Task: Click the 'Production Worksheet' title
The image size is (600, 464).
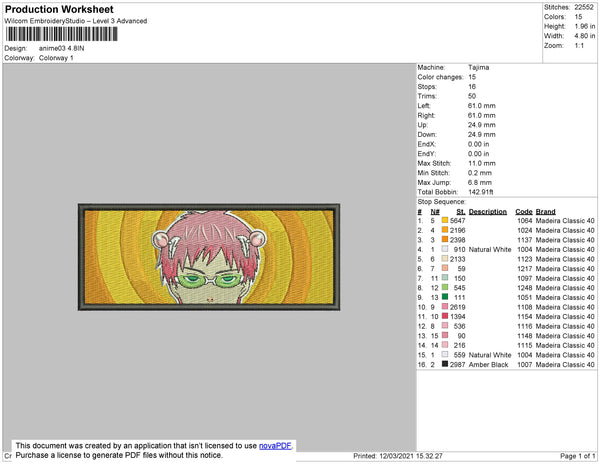Action: click(x=59, y=9)
